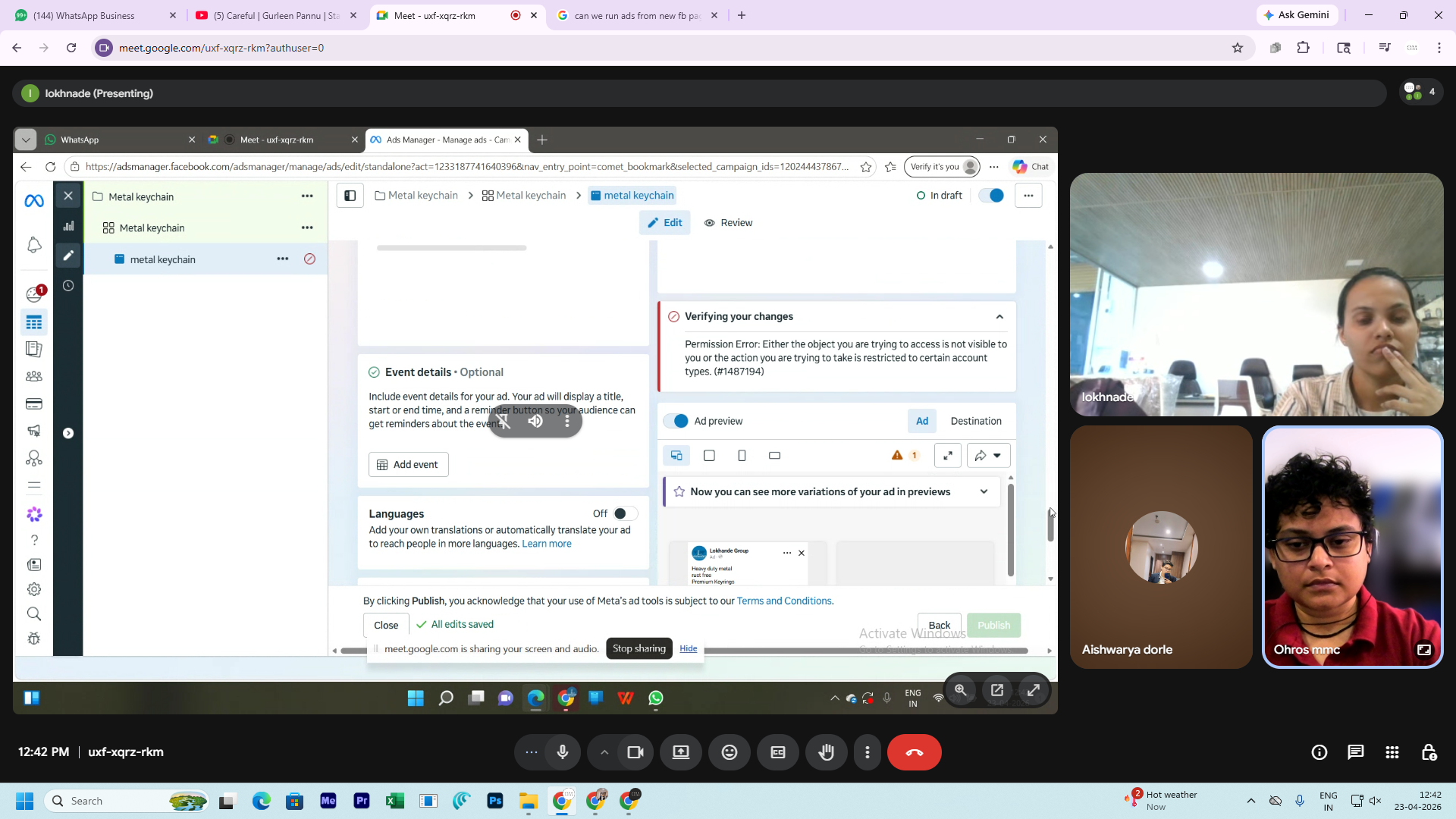Turn on captions in Meet
The image size is (1456, 819).
777,752
